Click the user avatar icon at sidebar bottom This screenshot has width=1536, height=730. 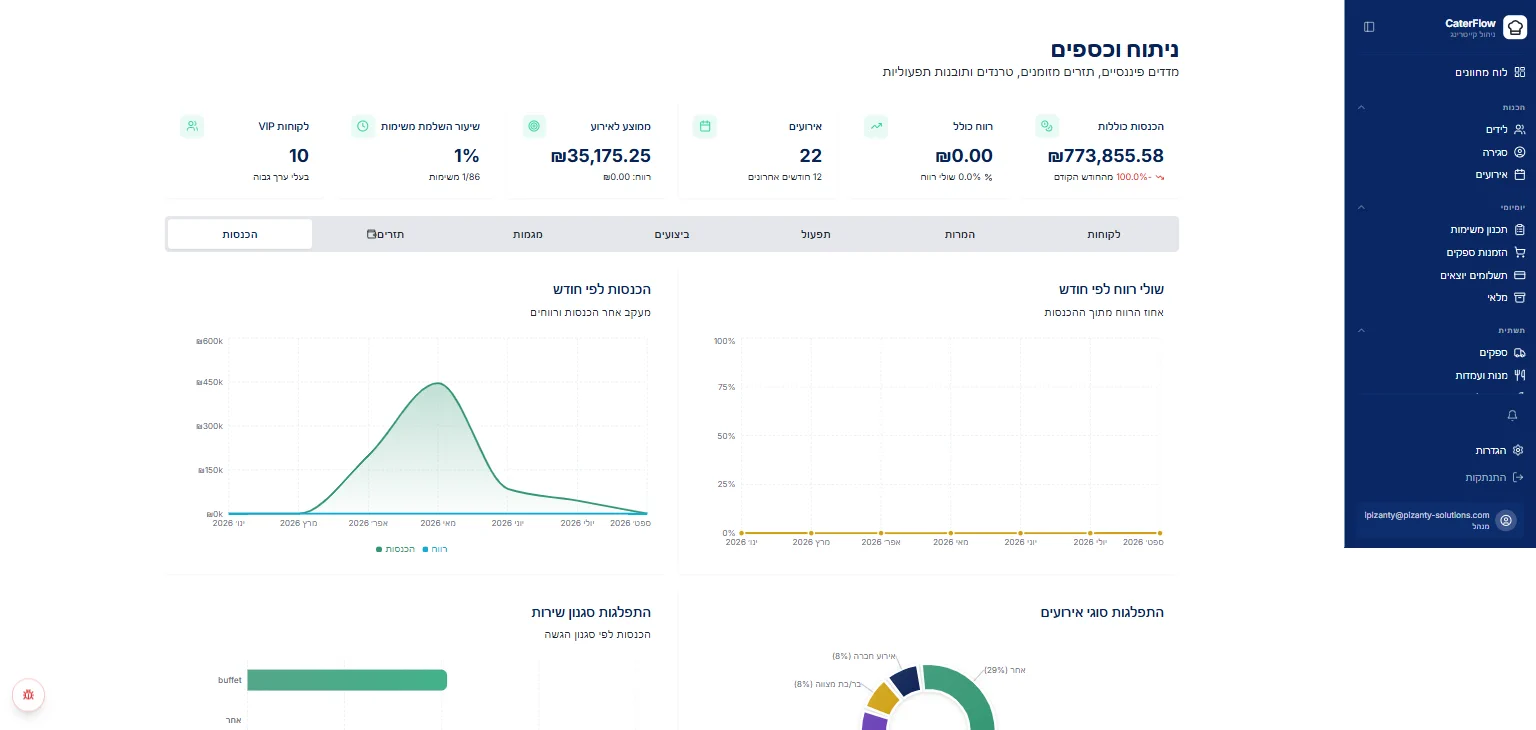tap(1506, 520)
